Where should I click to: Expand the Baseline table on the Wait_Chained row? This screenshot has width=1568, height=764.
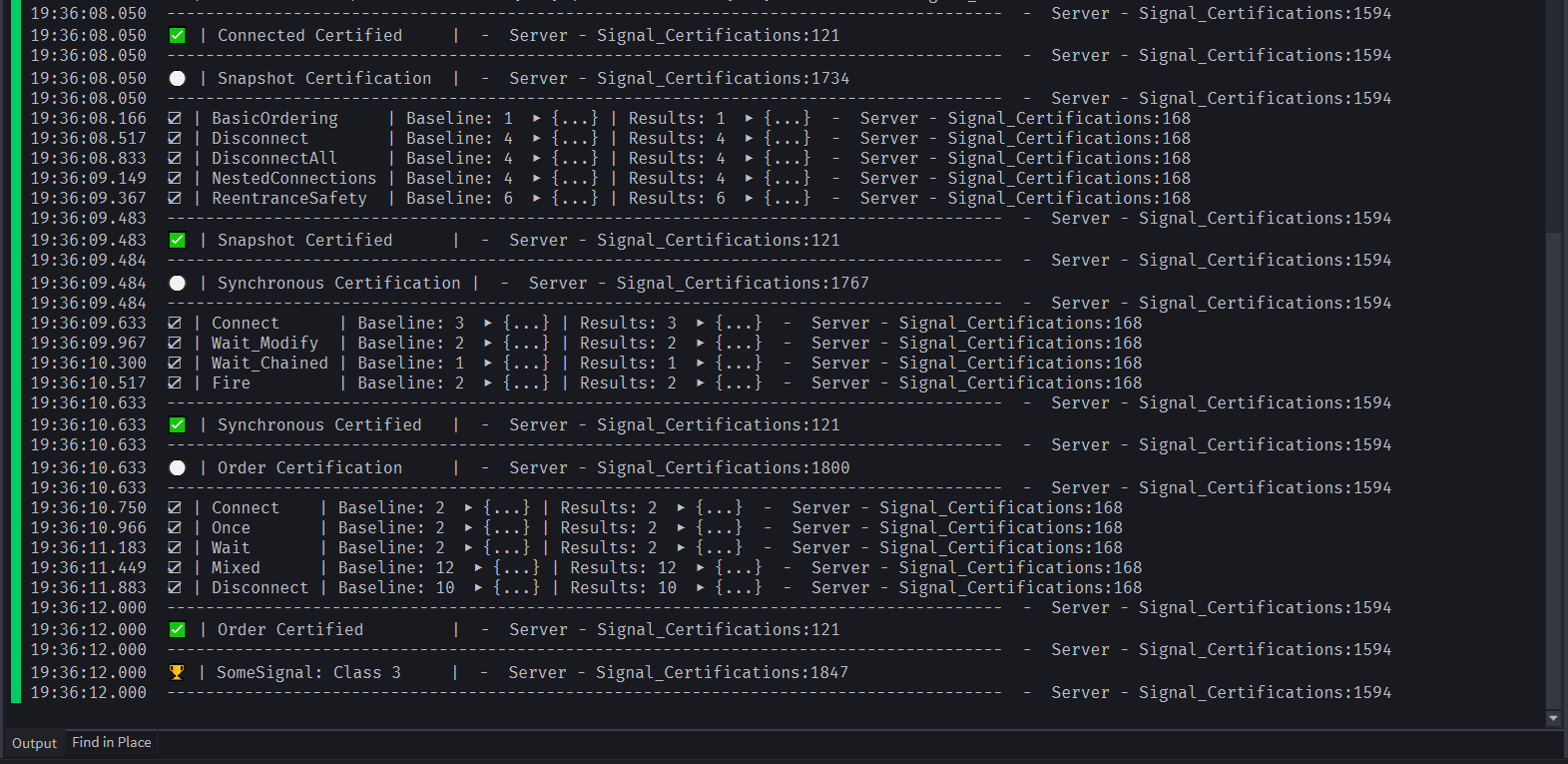(x=488, y=363)
